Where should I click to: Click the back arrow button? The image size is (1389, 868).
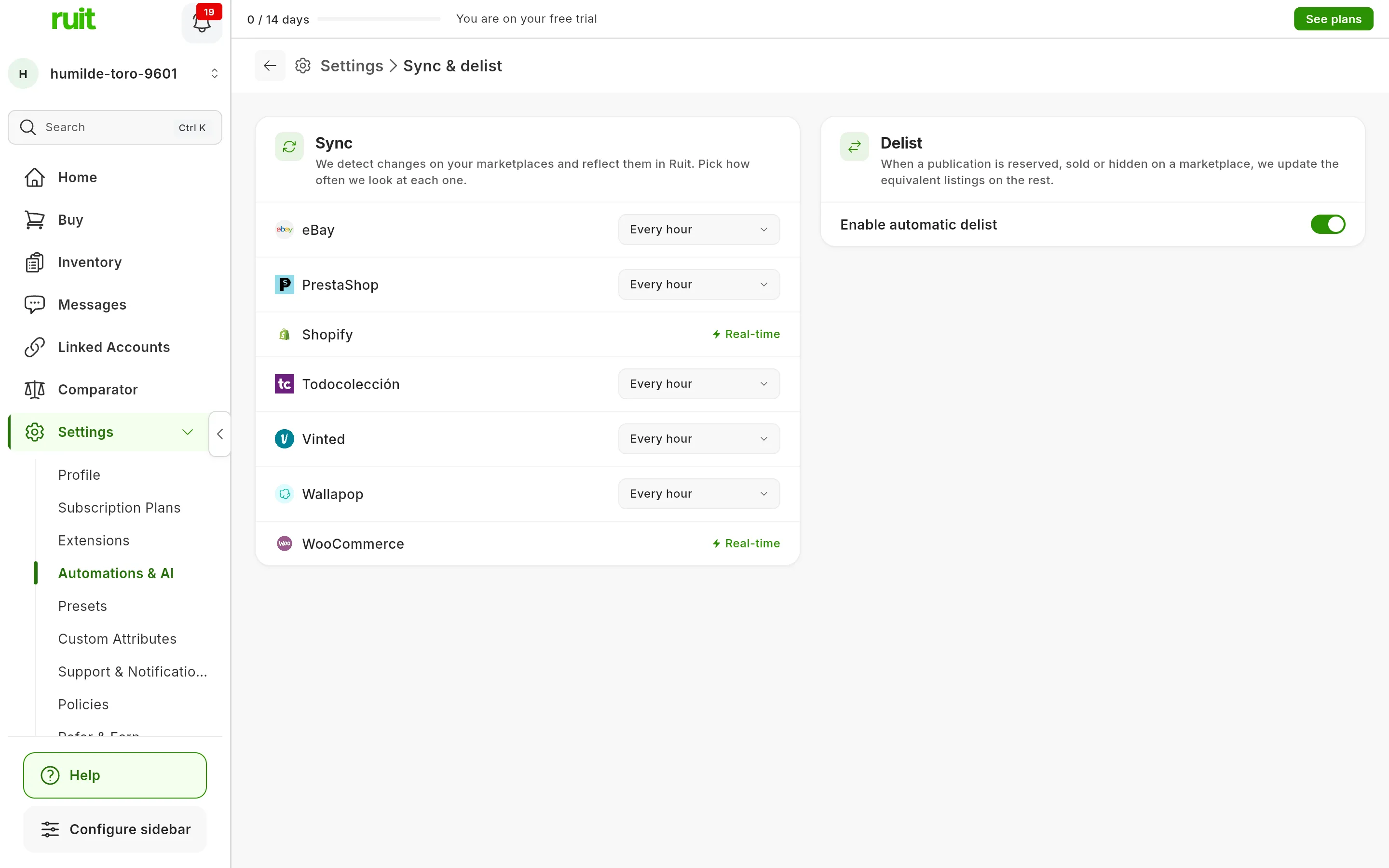pos(270,66)
